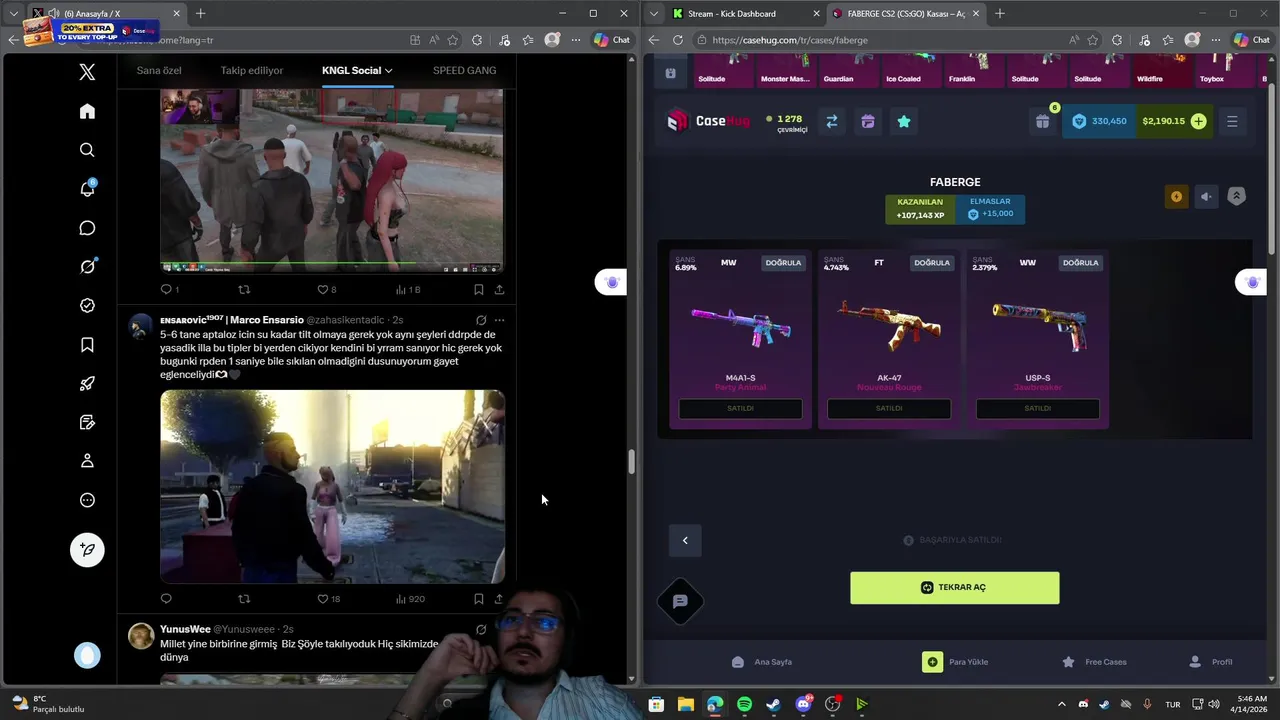Toggle sound with the CaseHug speaker button
The height and width of the screenshot is (720, 1280).
(x=1206, y=196)
